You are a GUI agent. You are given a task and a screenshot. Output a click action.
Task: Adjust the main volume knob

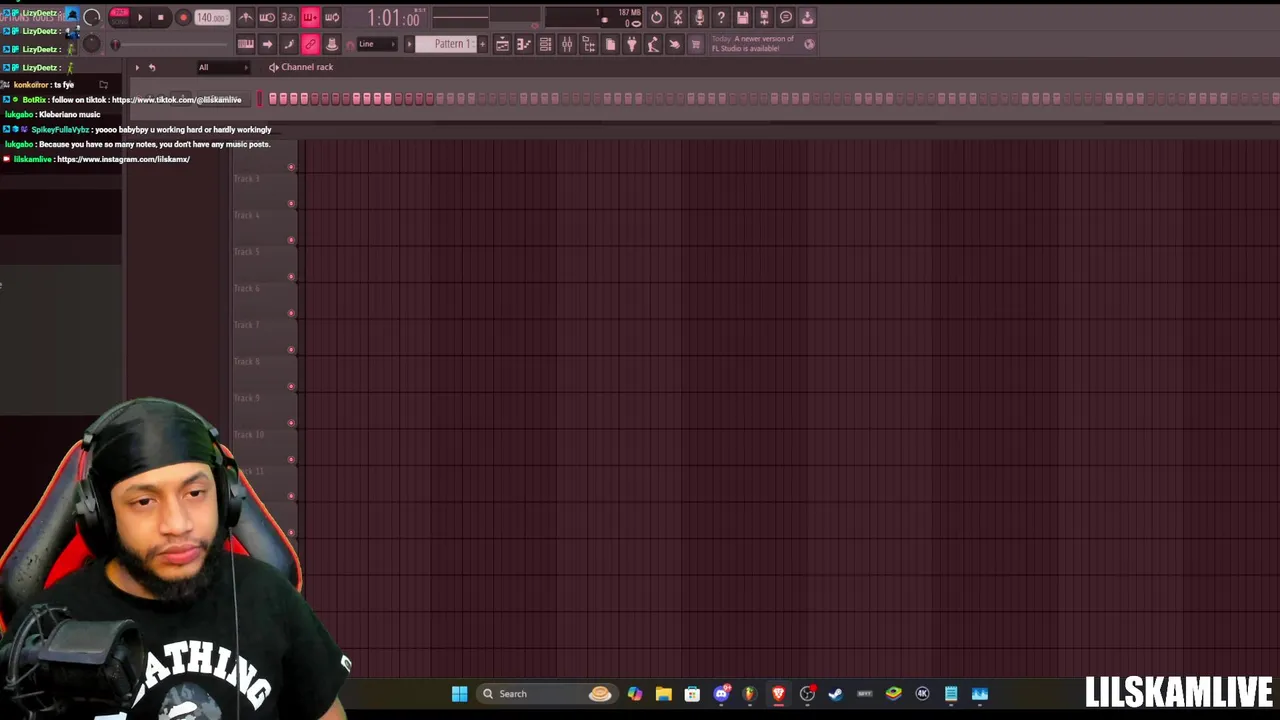tap(91, 17)
